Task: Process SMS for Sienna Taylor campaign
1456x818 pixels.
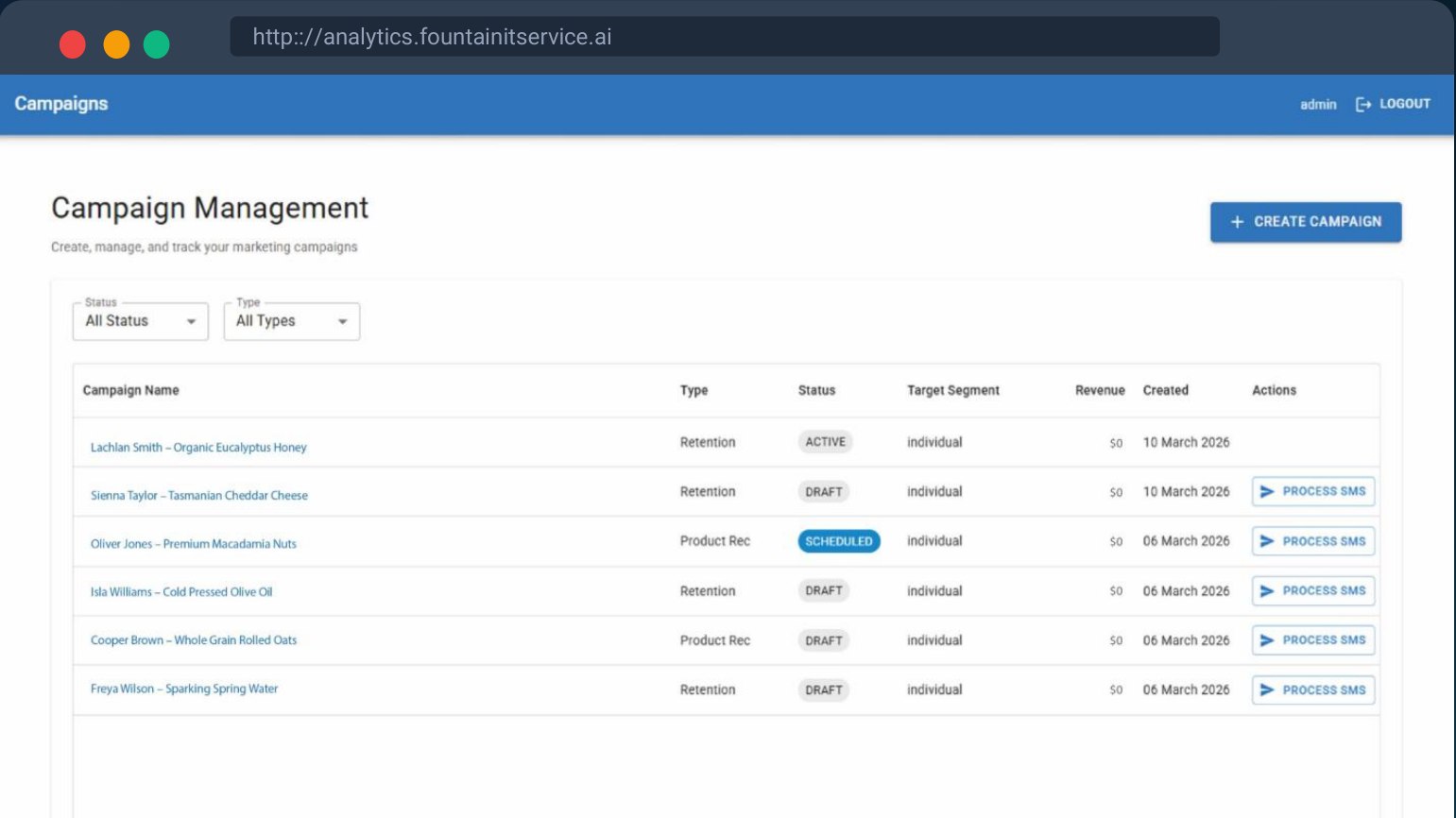Action: [x=1313, y=491]
